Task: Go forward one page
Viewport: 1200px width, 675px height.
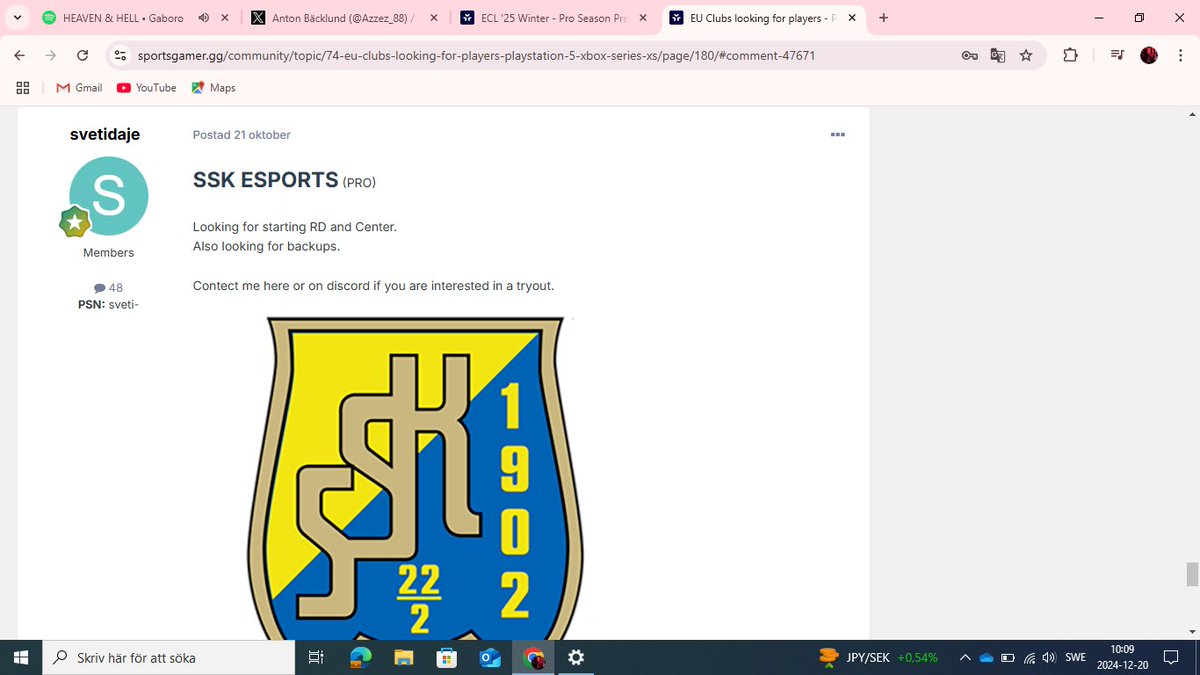Action: point(51,56)
